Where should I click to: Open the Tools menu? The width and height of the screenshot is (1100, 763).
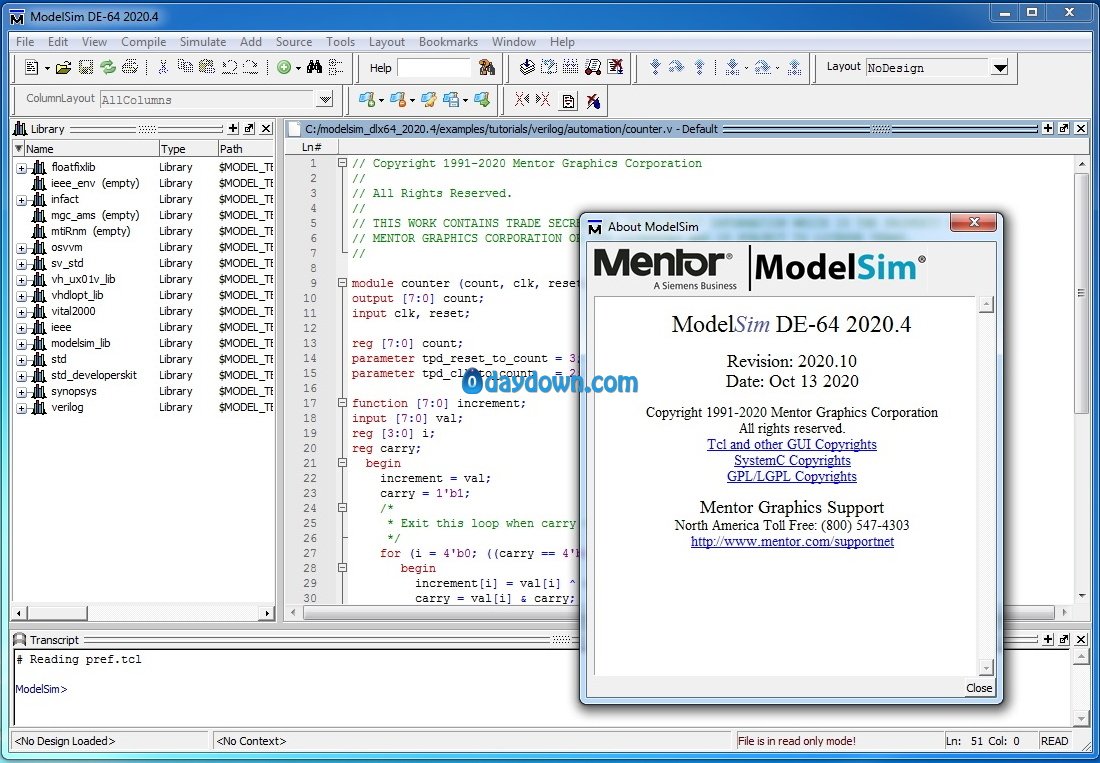[x=340, y=41]
